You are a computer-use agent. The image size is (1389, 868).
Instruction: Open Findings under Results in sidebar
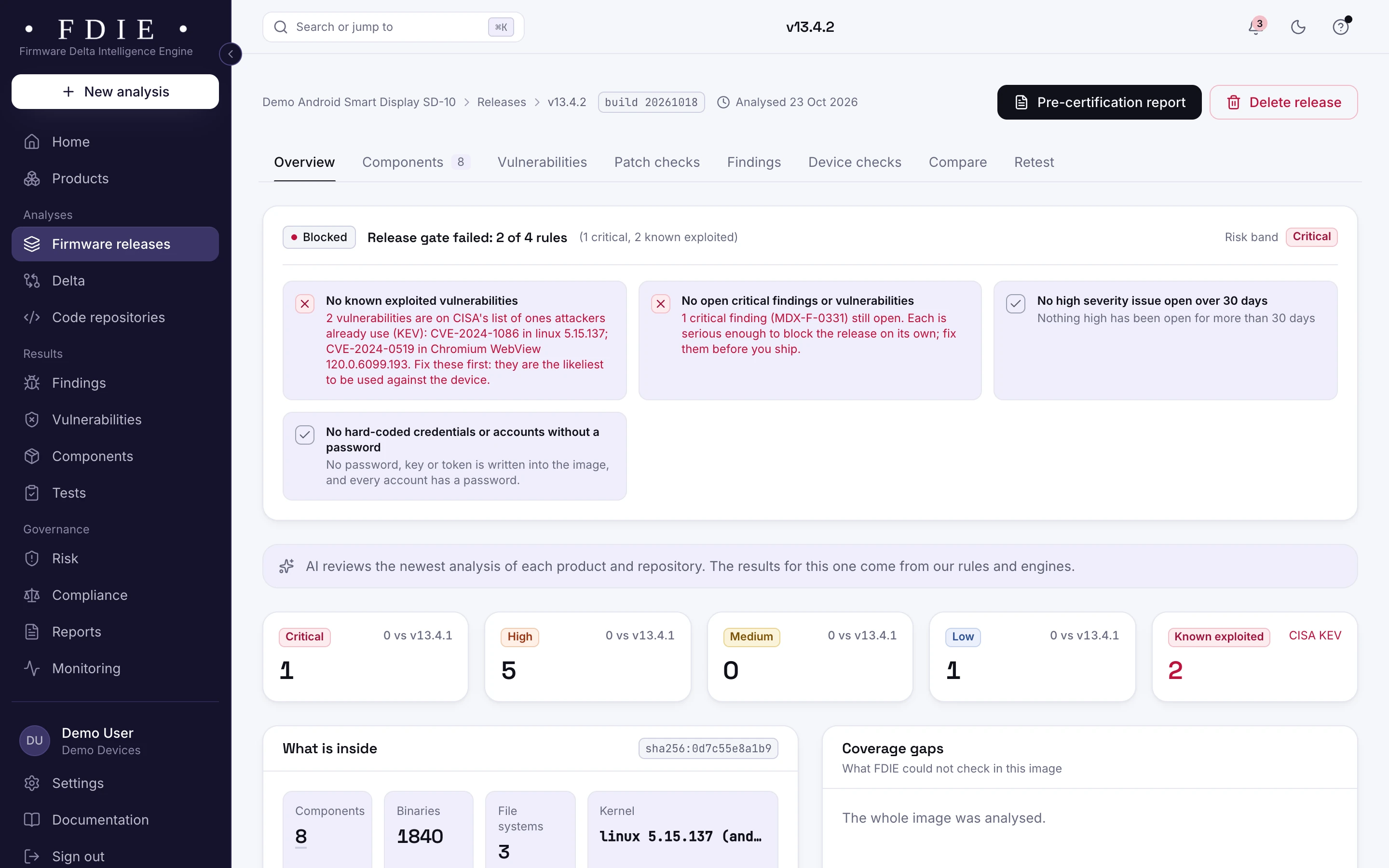coord(115,383)
